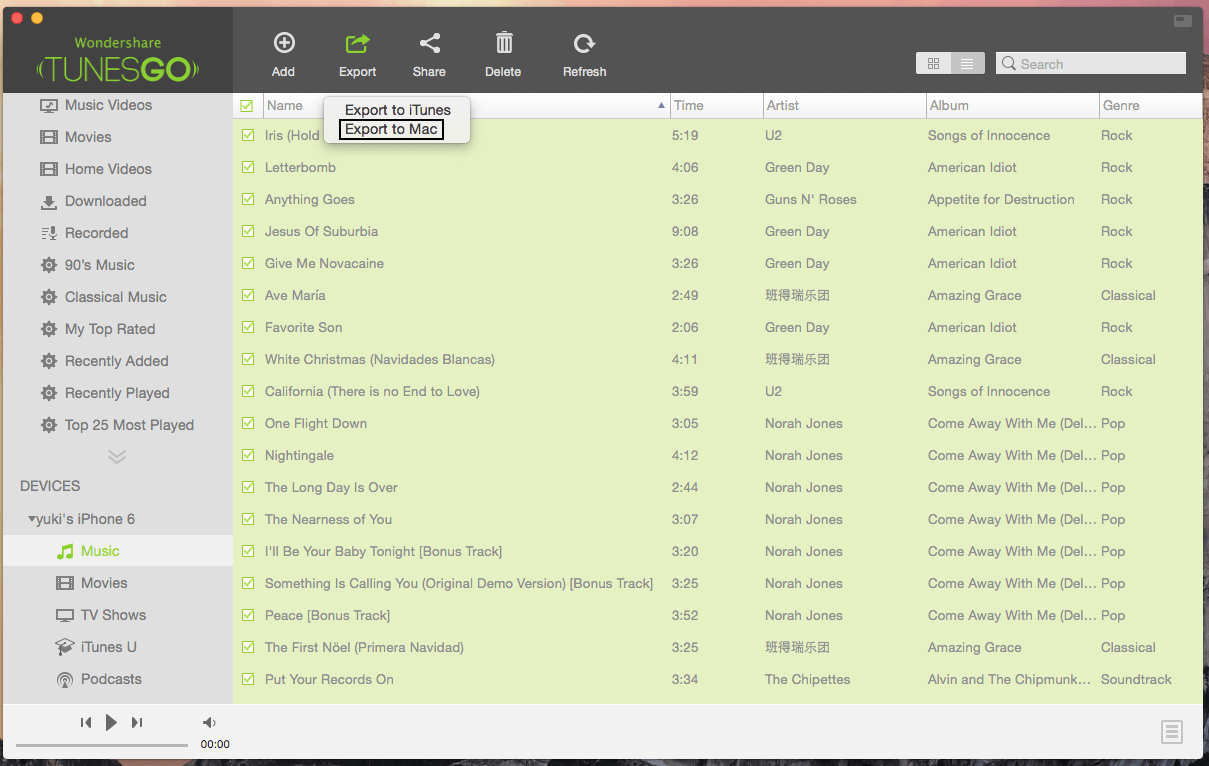This screenshot has width=1209, height=766.
Task: Switch to list view icon
Action: click(967, 63)
